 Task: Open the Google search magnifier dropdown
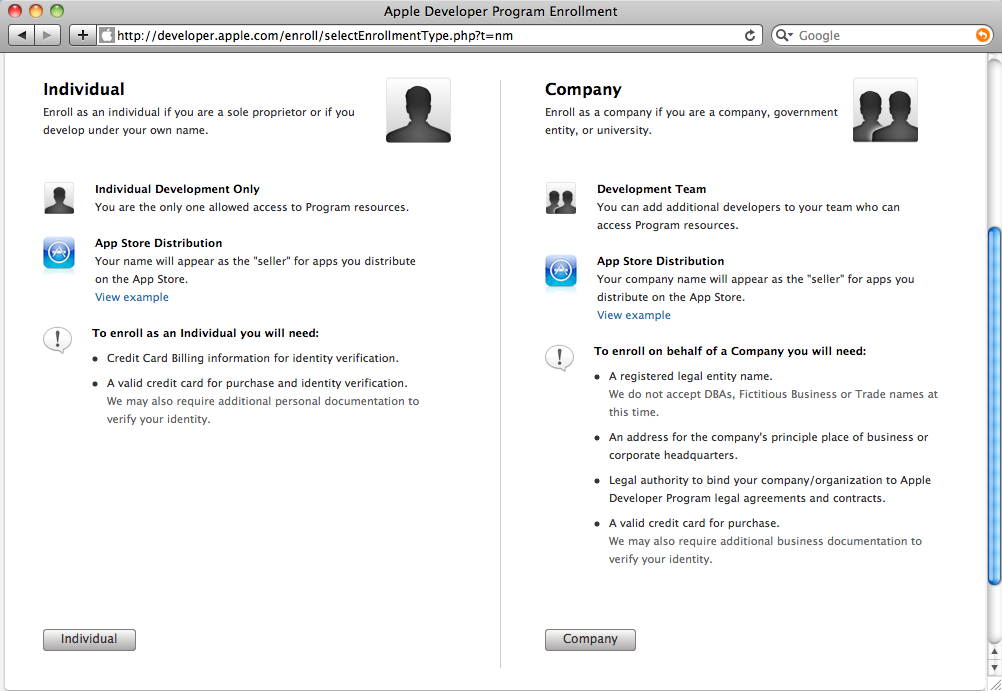(784, 35)
